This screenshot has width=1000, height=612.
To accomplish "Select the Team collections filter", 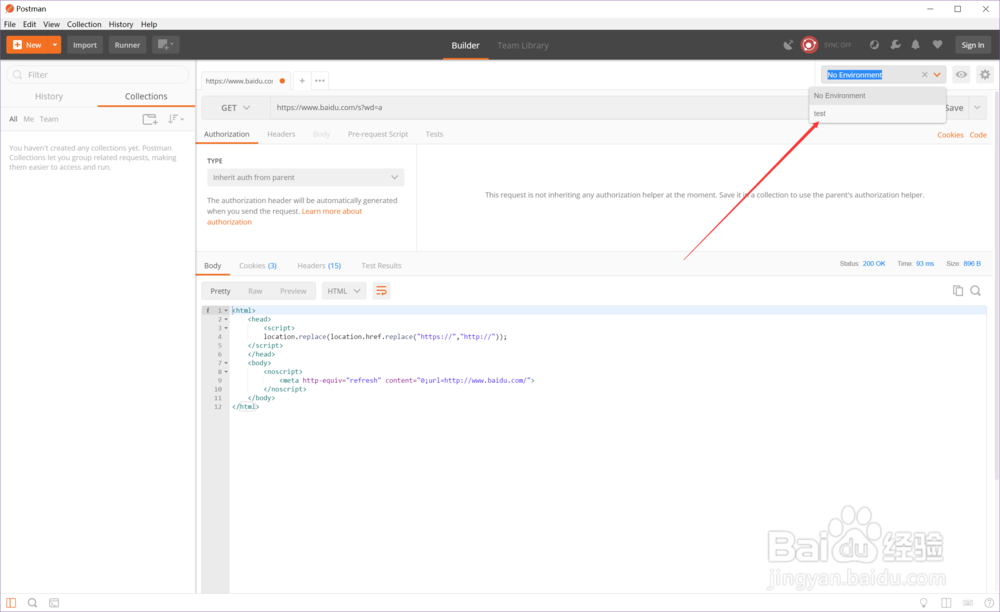I will tap(48, 119).
